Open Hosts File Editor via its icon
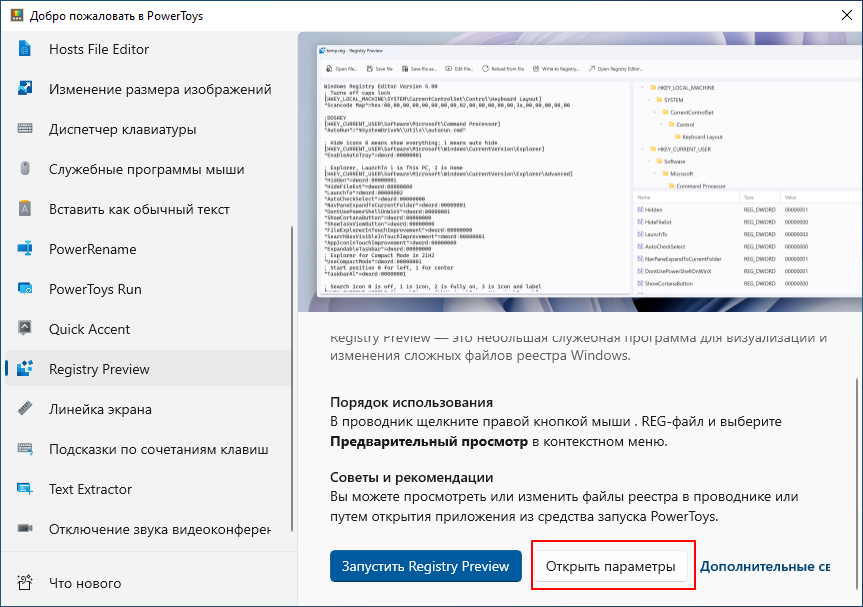This screenshot has width=863, height=607. click(25, 49)
